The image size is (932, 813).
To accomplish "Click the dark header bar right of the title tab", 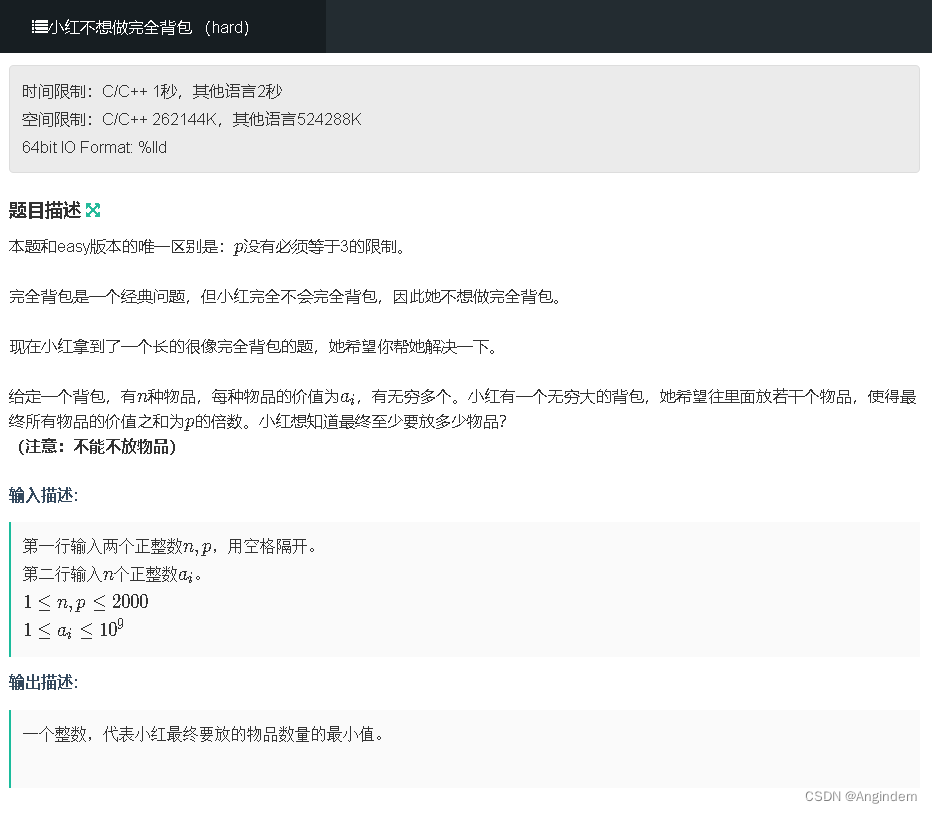I will pos(629,26).
